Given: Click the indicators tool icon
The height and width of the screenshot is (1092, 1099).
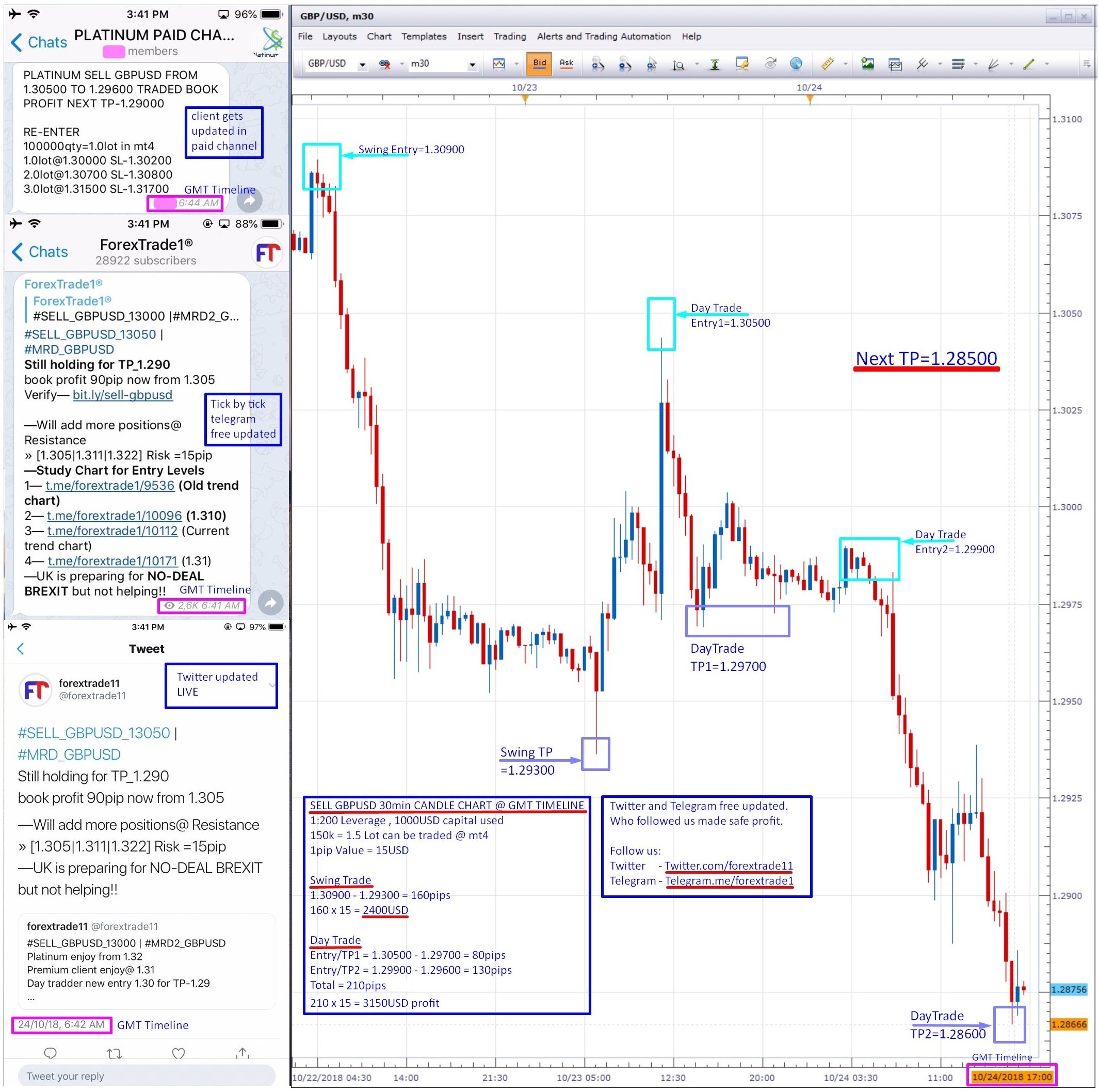Looking at the screenshot, I should (x=922, y=63).
